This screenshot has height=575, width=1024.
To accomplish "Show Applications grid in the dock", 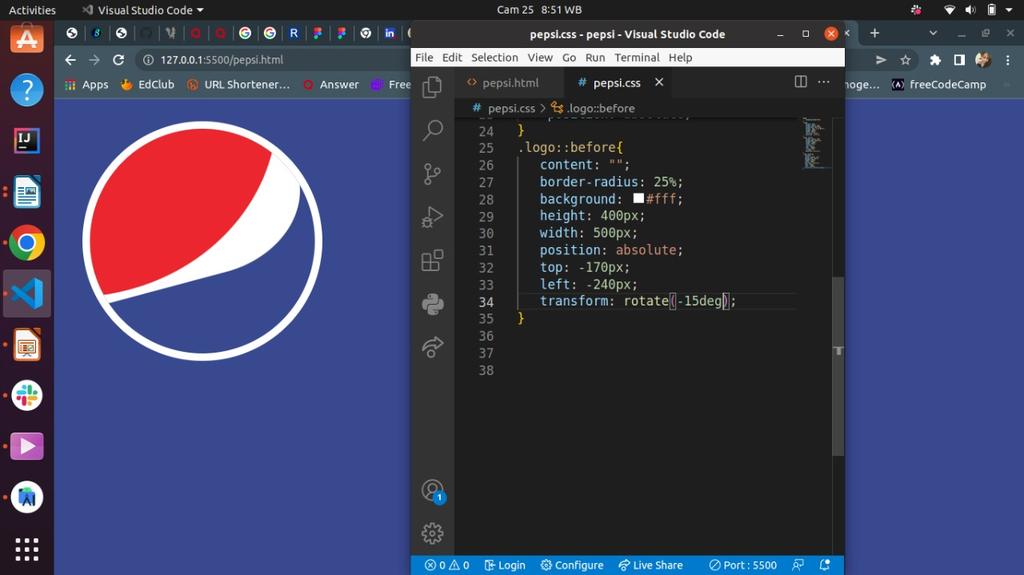I will (x=27, y=549).
